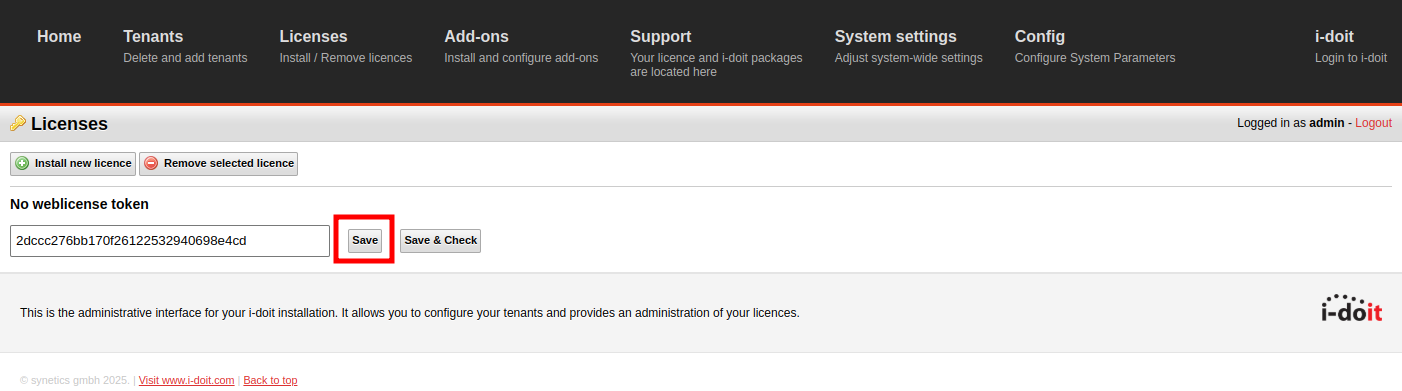Screen dimensions: 1402x391
Task: Click 'Configure System Parameters' subtitle
Action: [x=1095, y=58]
